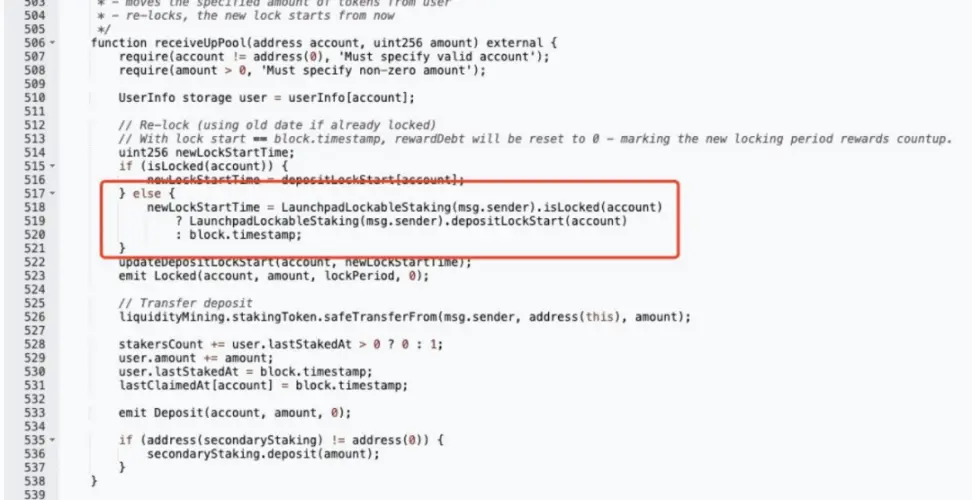Click the block.timestamp text on line 520
Viewport: 972px width, 500px height.
click(245, 235)
